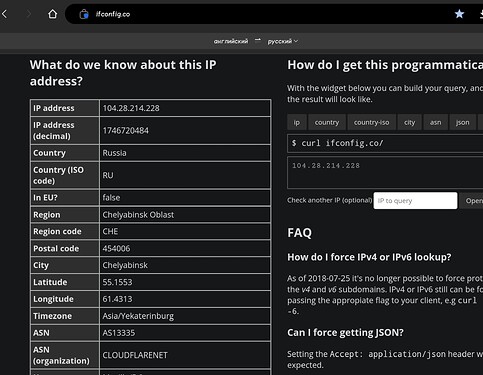The height and width of the screenshot is (375, 483).
Task: Click the 104.28.214.228 IP address table cell
Action: pyautogui.click(x=185, y=108)
